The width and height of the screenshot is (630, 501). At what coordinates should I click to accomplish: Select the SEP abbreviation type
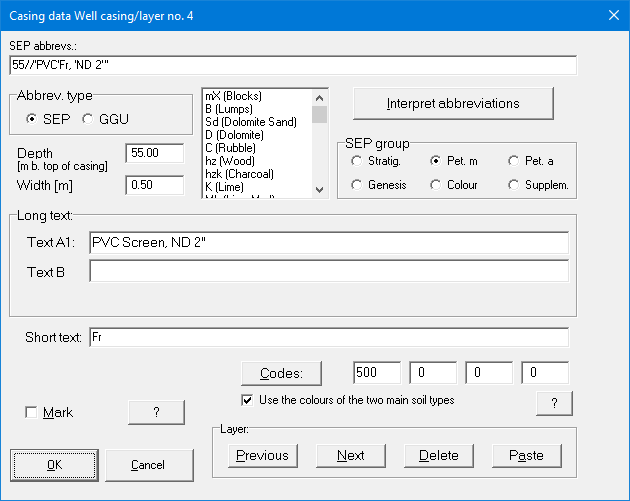pos(32,120)
